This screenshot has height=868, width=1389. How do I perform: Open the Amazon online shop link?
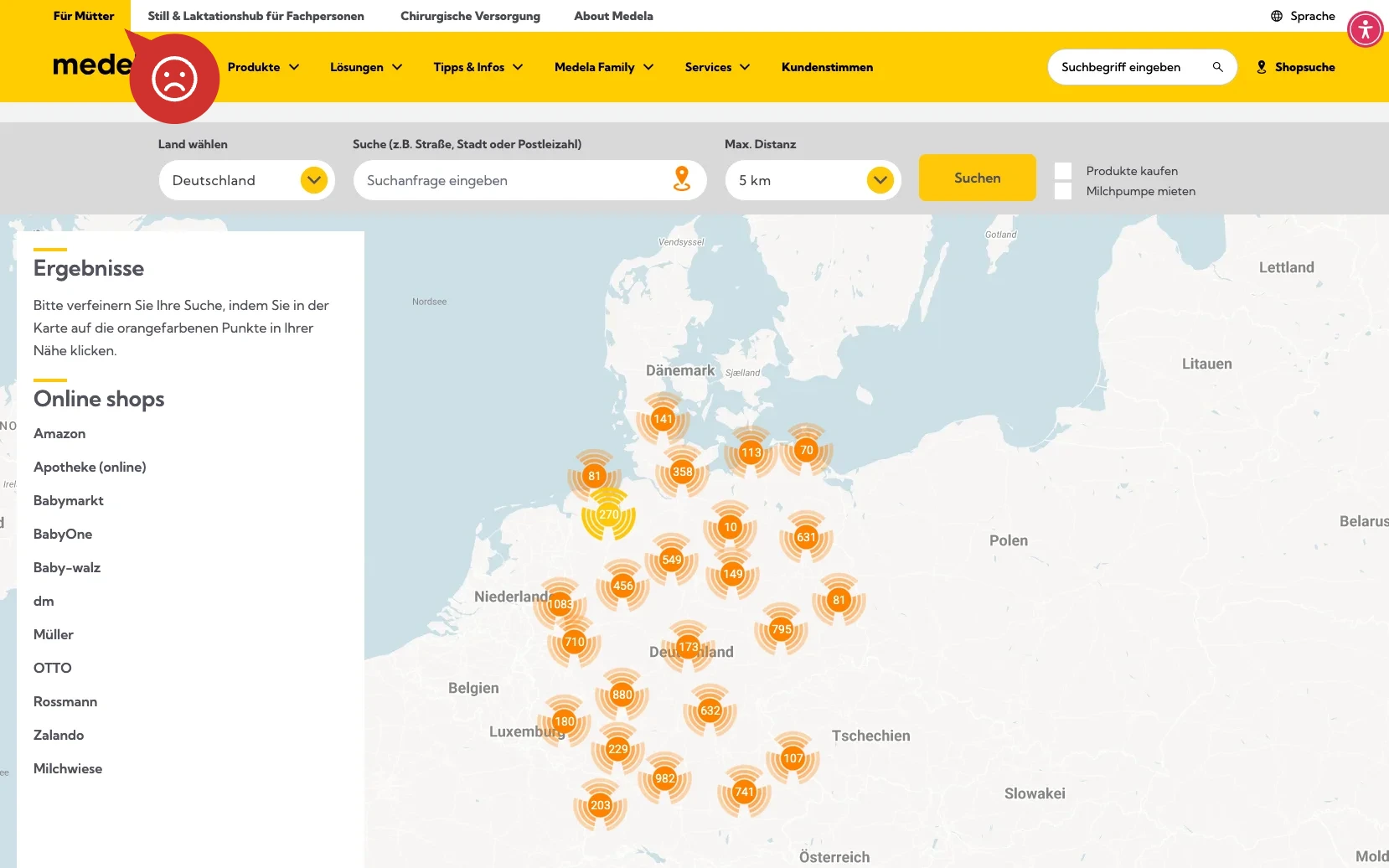(x=59, y=433)
